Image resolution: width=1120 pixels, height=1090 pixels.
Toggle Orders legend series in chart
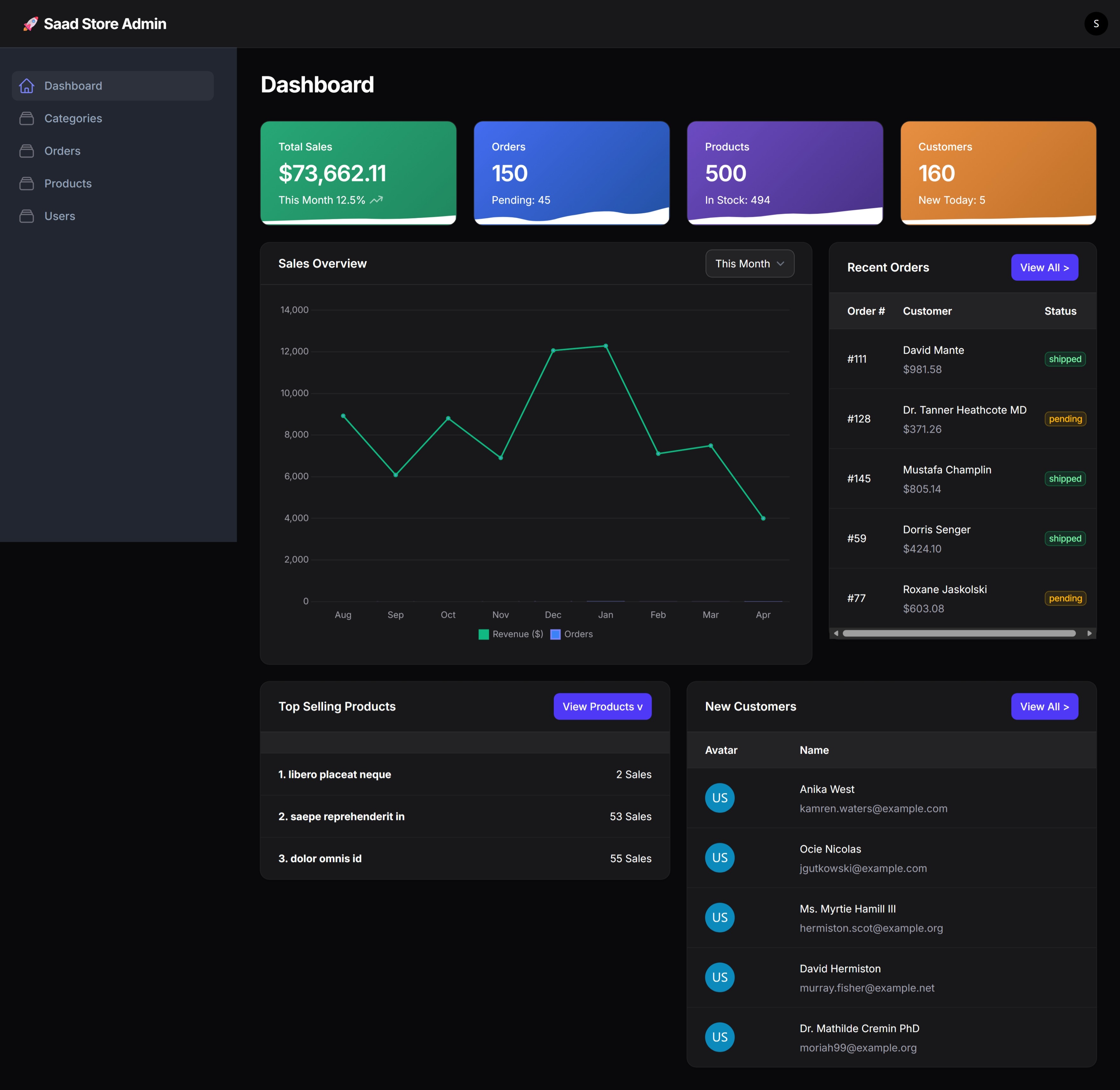[x=572, y=634]
